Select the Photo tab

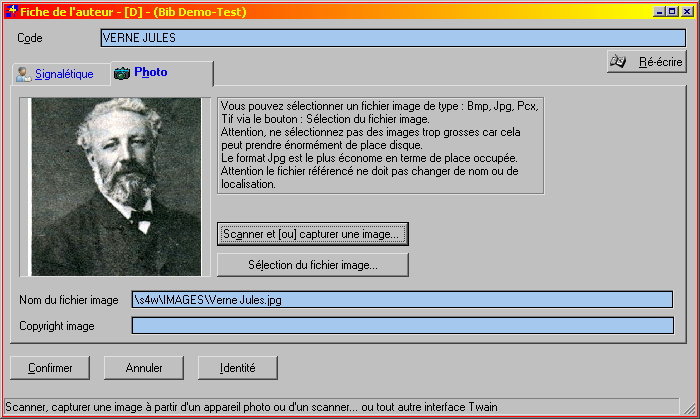[162, 72]
